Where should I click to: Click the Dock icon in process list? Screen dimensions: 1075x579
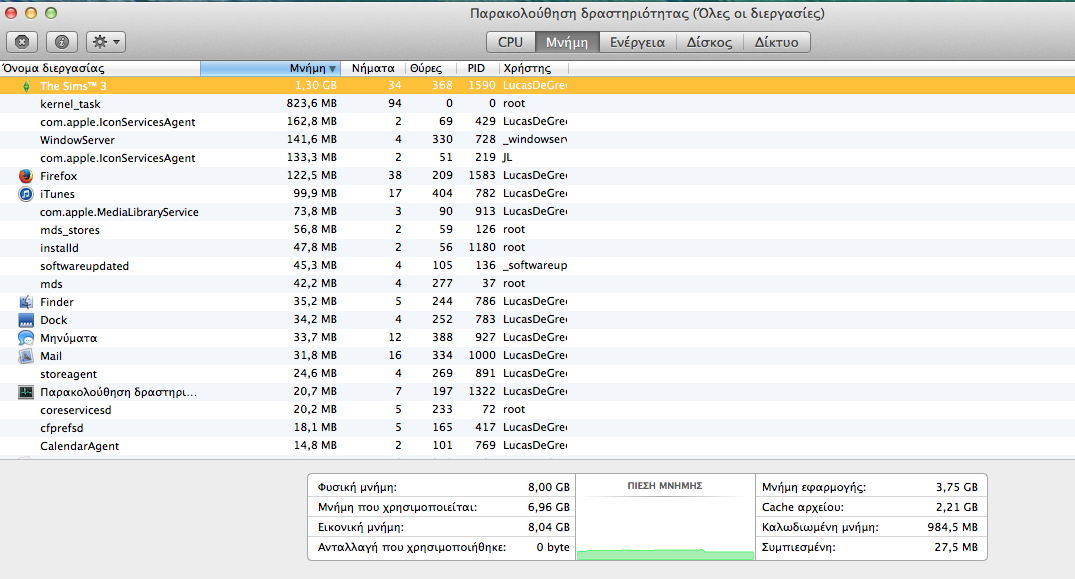[26, 320]
